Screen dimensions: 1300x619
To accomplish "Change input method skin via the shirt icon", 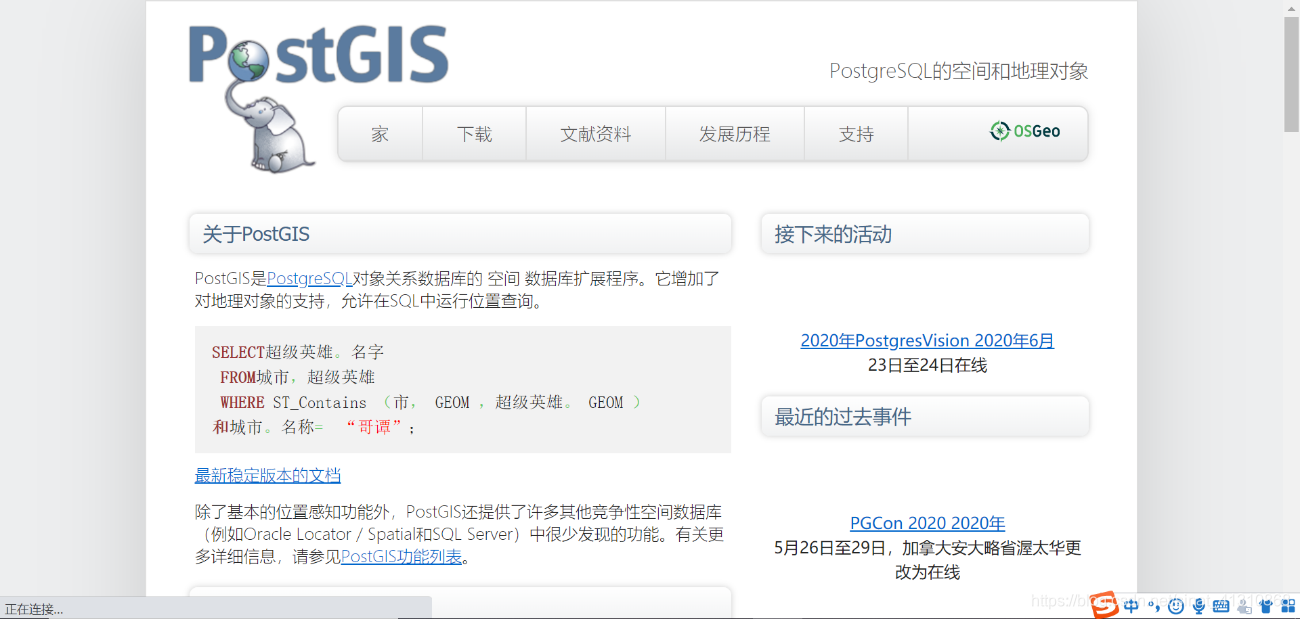I will point(1265,606).
